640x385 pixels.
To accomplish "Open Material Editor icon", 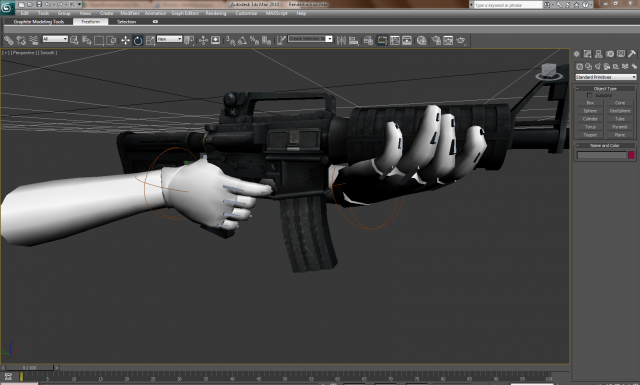I will click(x=422, y=40).
